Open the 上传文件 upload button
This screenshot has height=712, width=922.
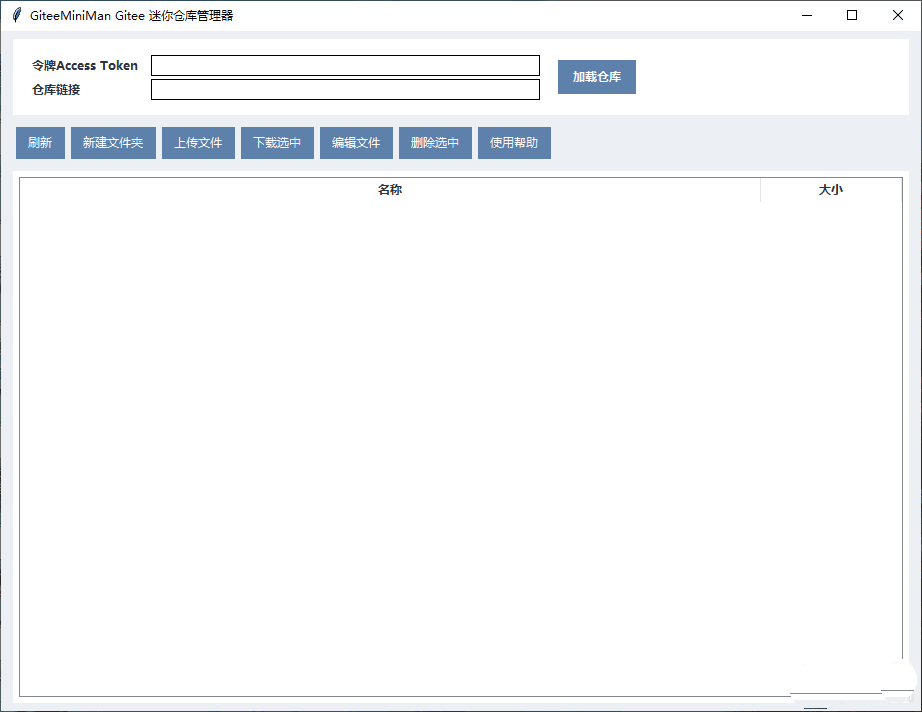click(198, 143)
